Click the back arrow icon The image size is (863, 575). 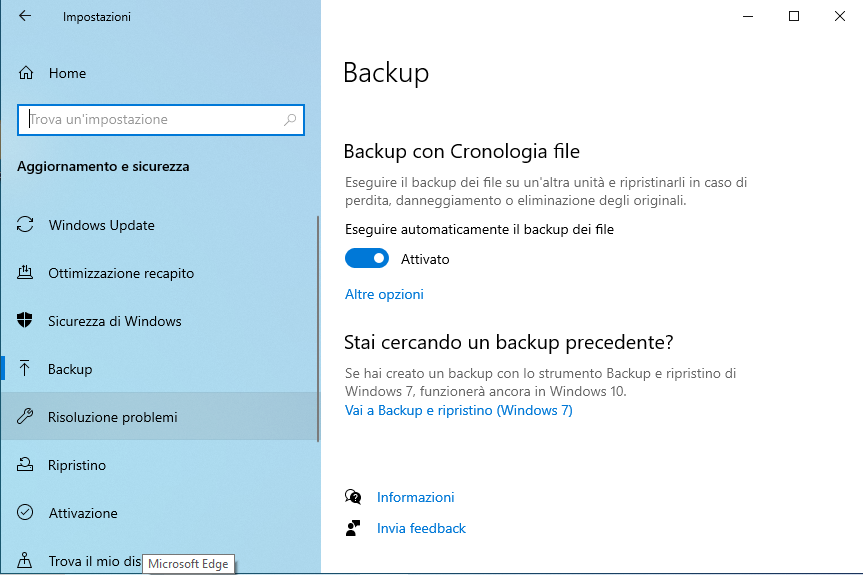25,17
